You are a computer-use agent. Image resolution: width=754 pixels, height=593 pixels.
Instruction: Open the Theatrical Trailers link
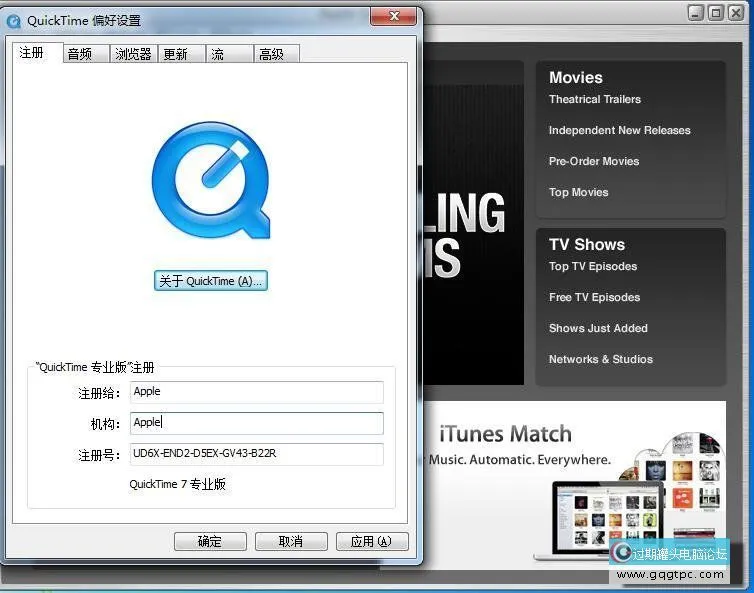(595, 99)
